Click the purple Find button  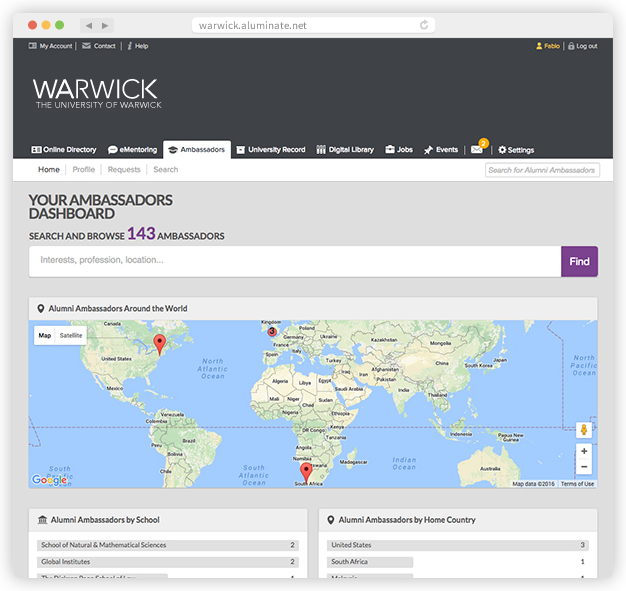coord(579,262)
